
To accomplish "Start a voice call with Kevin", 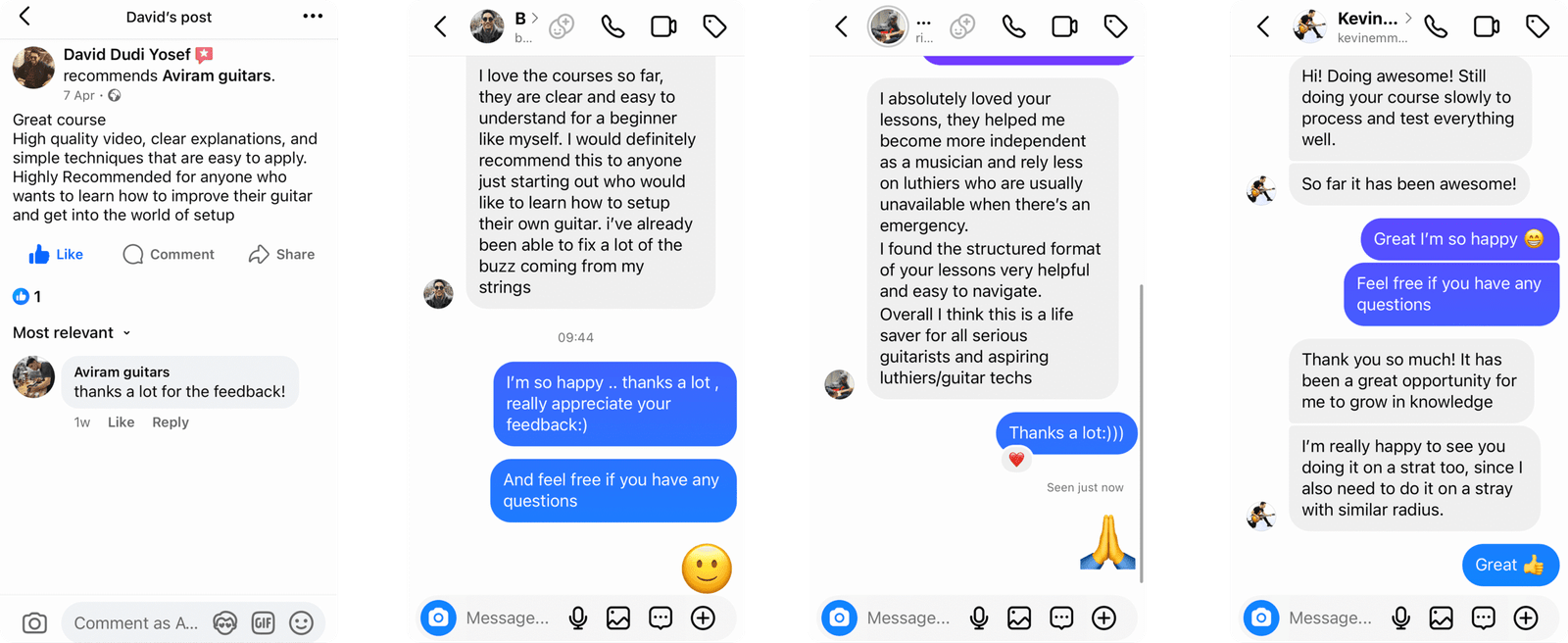I will 1436,26.
